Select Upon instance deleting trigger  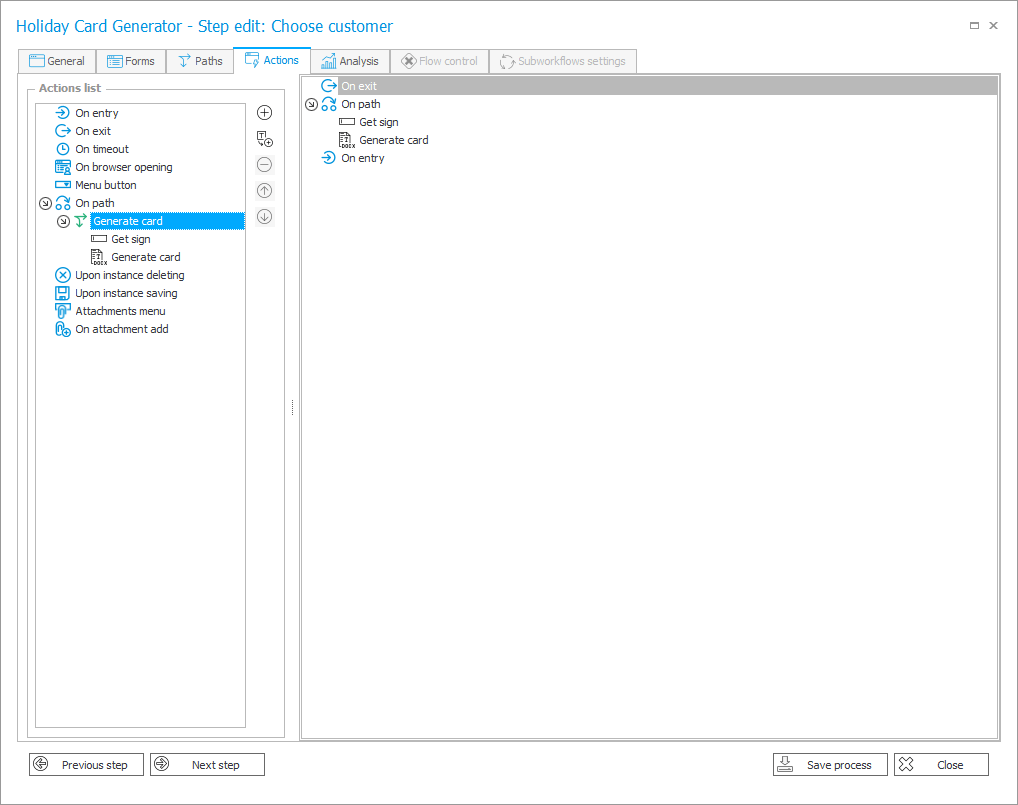point(130,275)
